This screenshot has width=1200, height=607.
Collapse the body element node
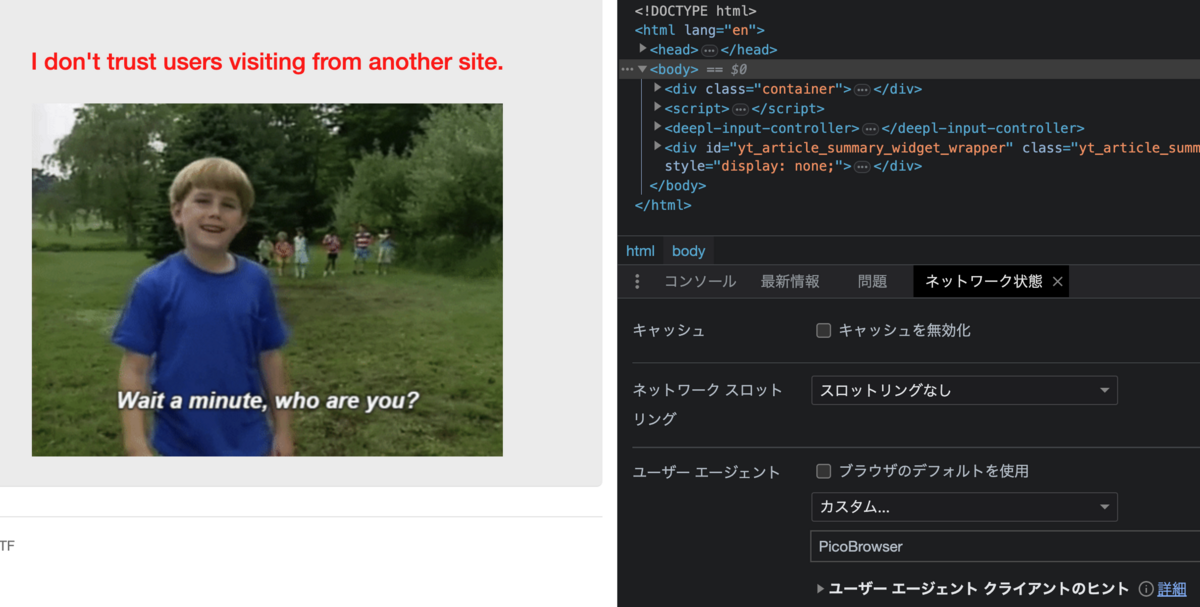pyautogui.click(x=643, y=69)
